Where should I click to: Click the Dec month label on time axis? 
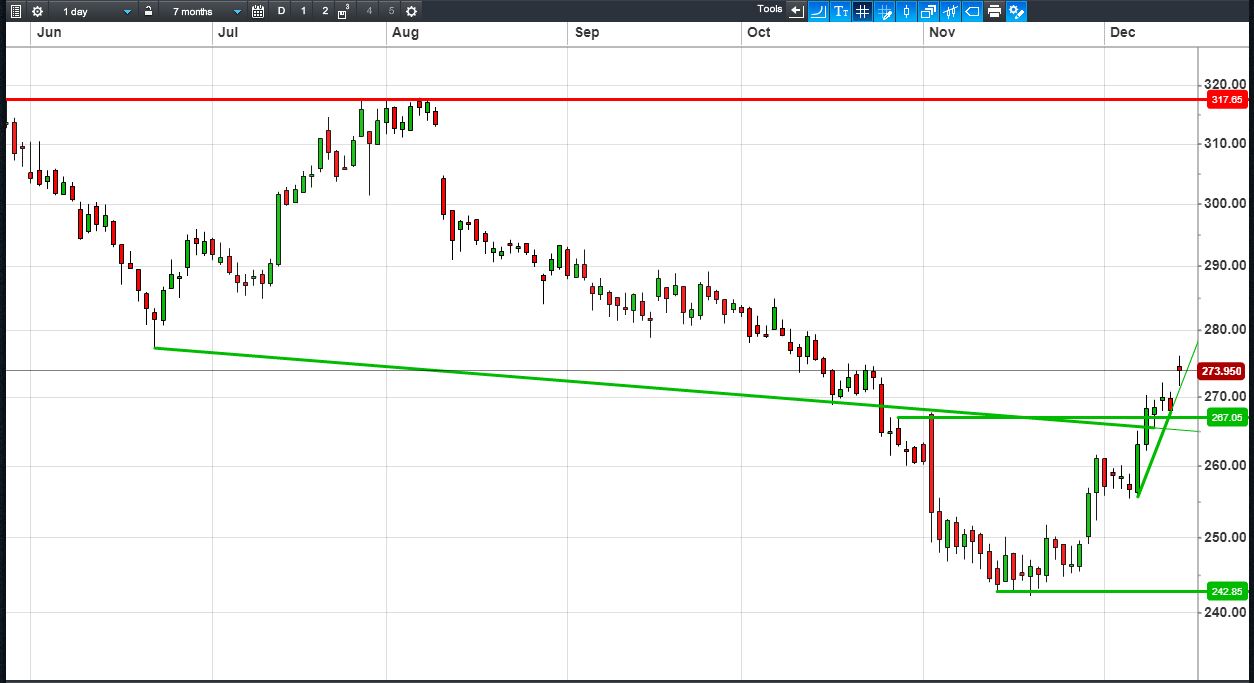tap(1122, 33)
